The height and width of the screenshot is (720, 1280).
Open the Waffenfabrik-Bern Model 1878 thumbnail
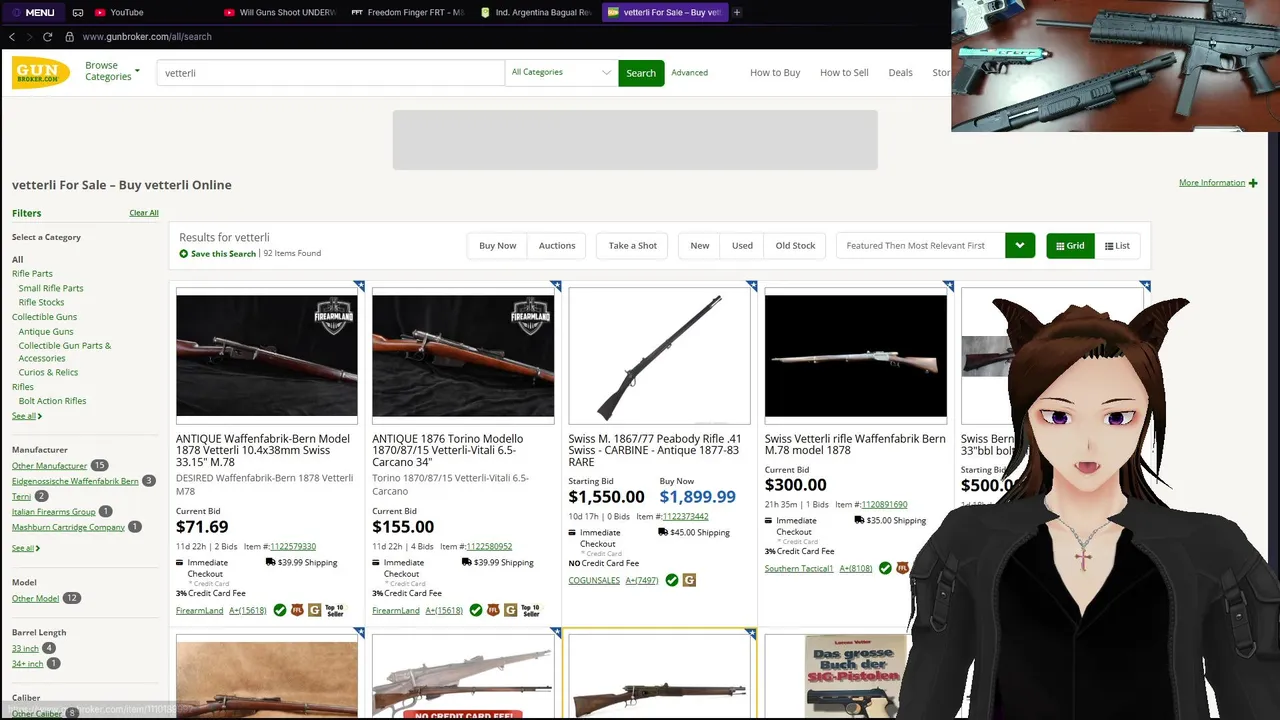267,355
